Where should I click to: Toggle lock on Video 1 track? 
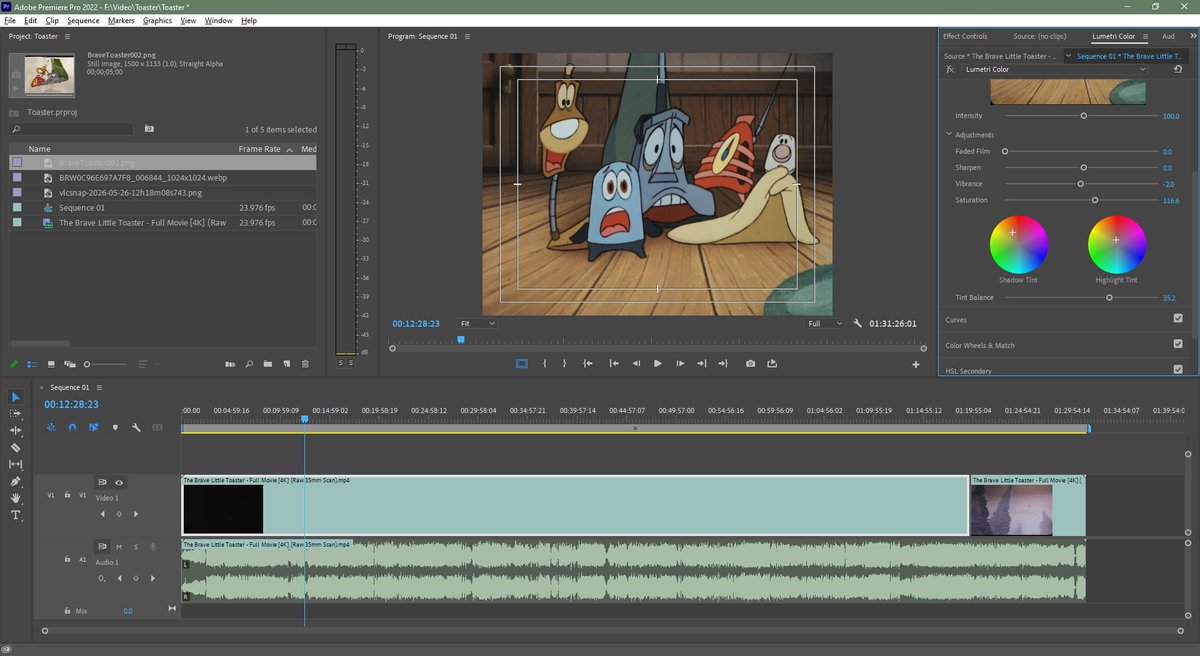[x=67, y=494]
